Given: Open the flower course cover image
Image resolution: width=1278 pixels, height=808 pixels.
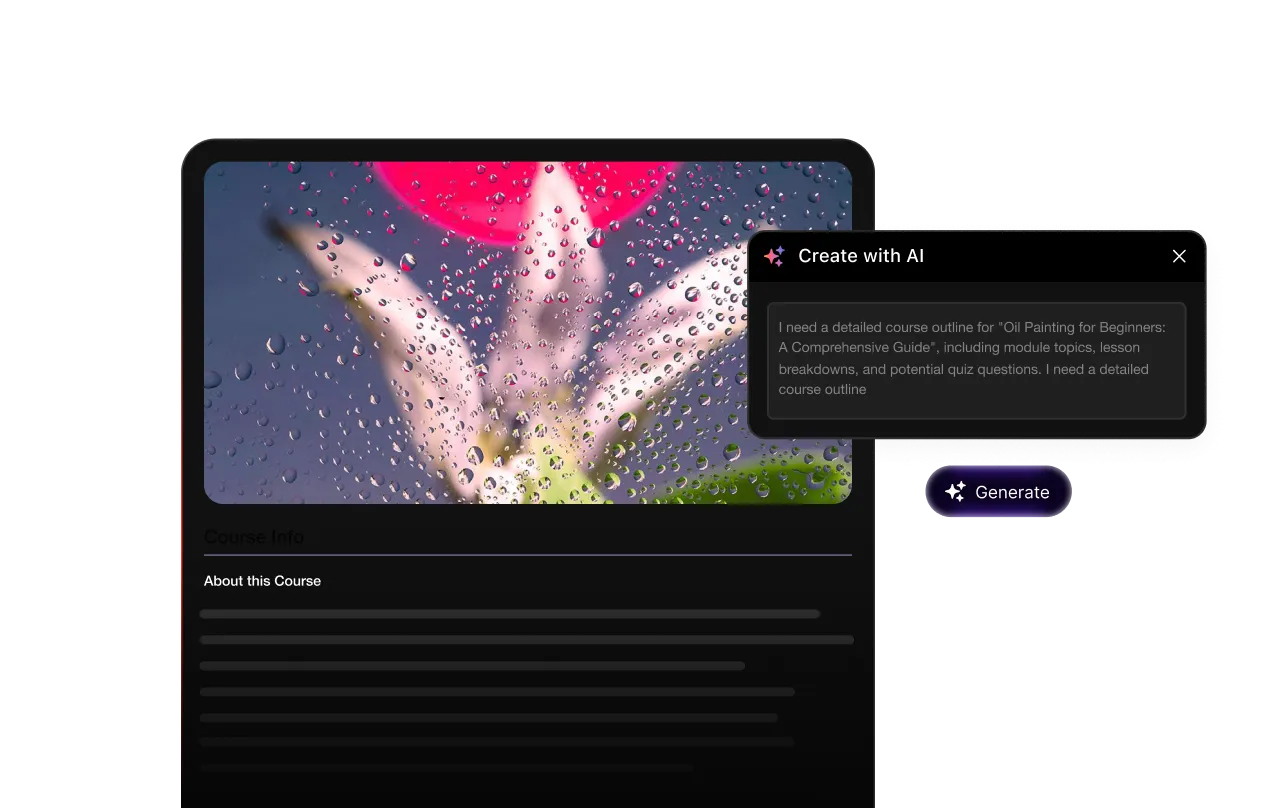Looking at the screenshot, I should [x=528, y=332].
